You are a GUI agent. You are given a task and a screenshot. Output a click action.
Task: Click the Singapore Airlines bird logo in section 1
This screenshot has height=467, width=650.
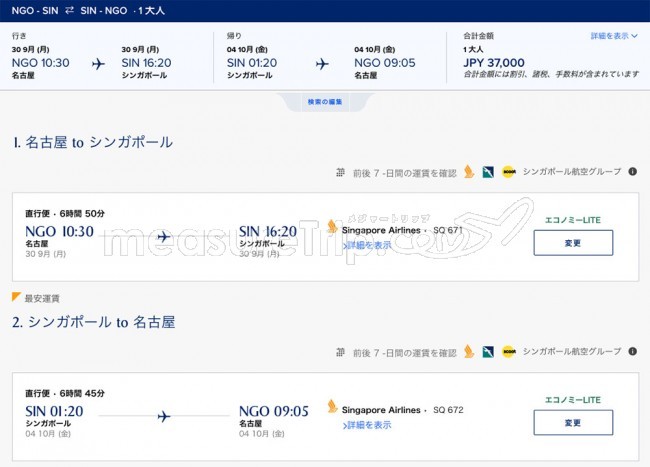(467, 171)
